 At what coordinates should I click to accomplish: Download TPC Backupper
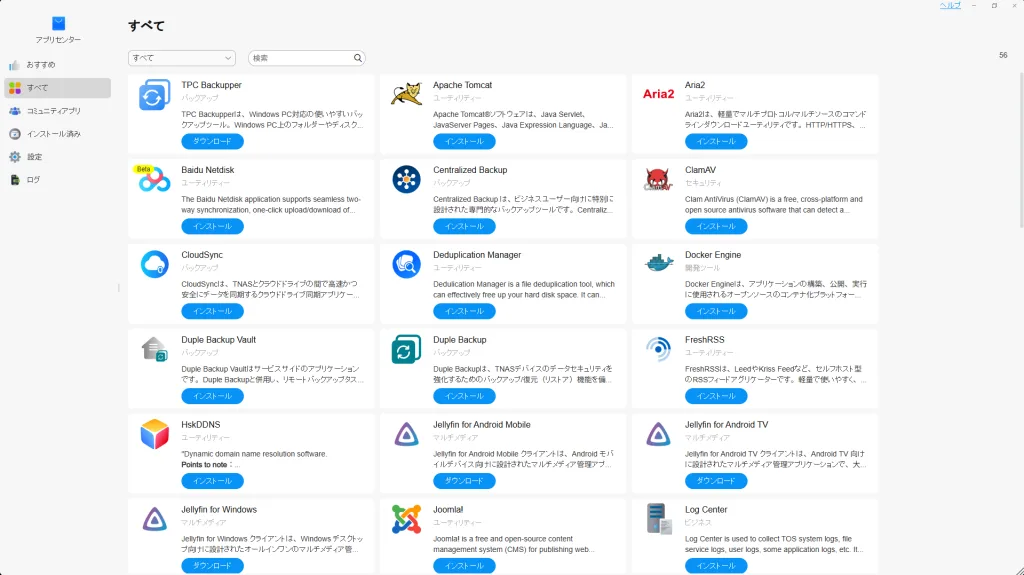pyautogui.click(x=212, y=141)
